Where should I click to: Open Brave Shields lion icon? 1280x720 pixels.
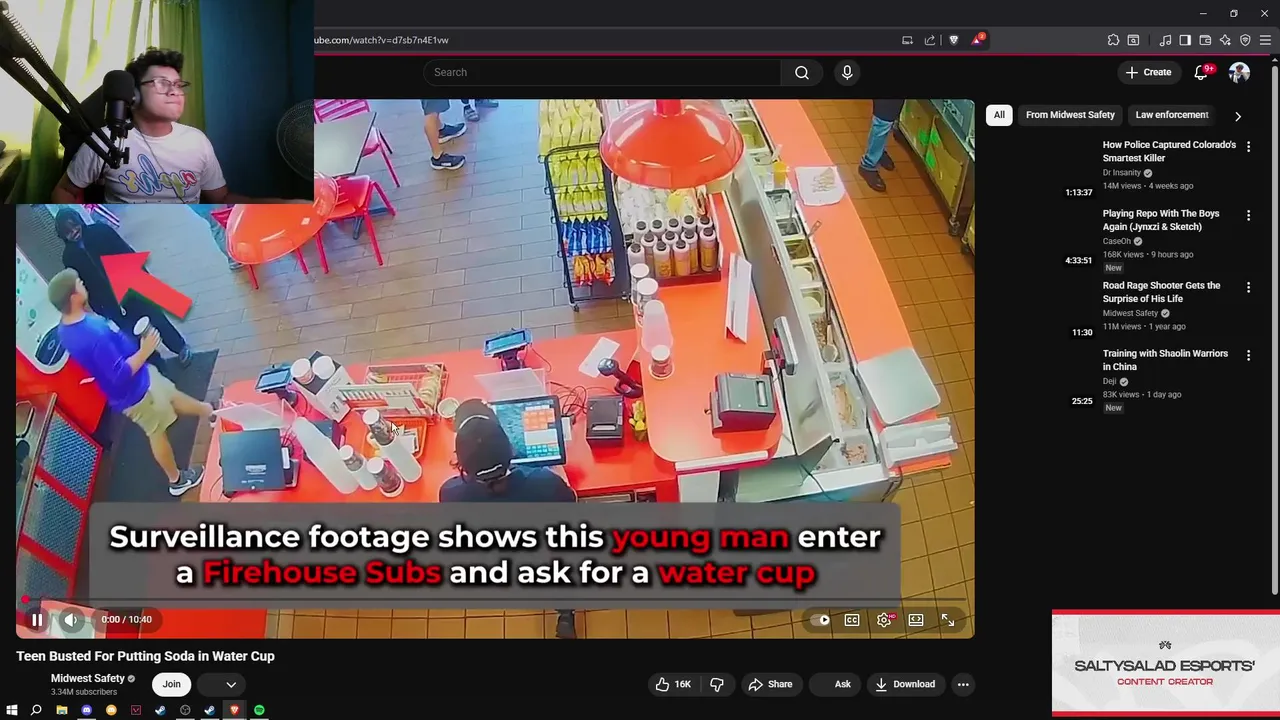point(953,40)
